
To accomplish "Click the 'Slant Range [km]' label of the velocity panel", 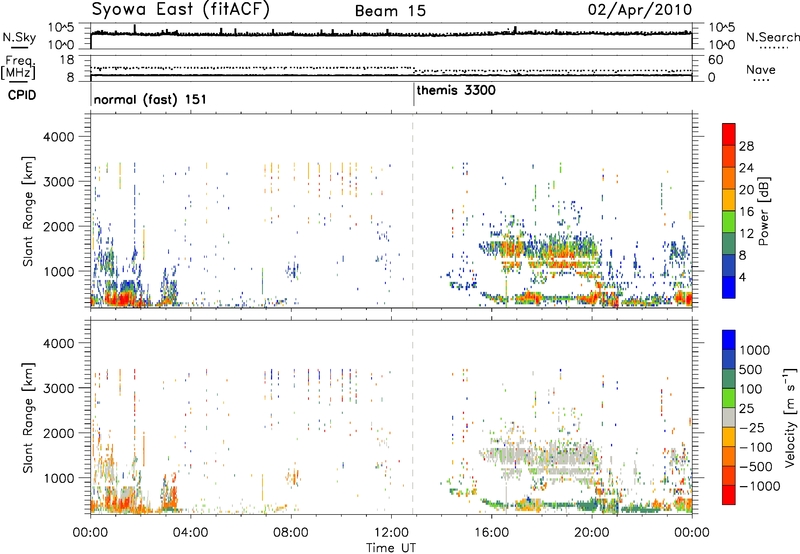I will click(28, 417).
